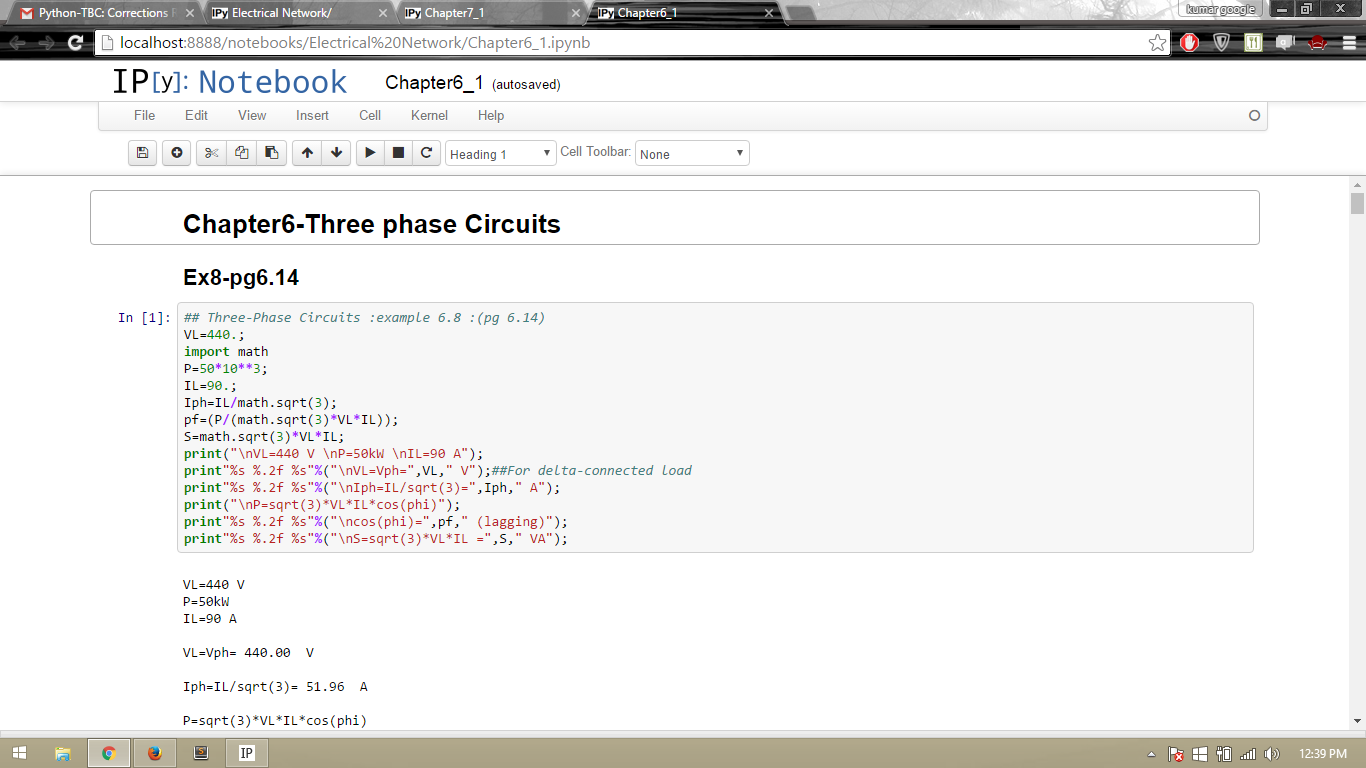Open the Kernel menu
The width and height of the screenshot is (1366, 768).
pyautogui.click(x=429, y=115)
